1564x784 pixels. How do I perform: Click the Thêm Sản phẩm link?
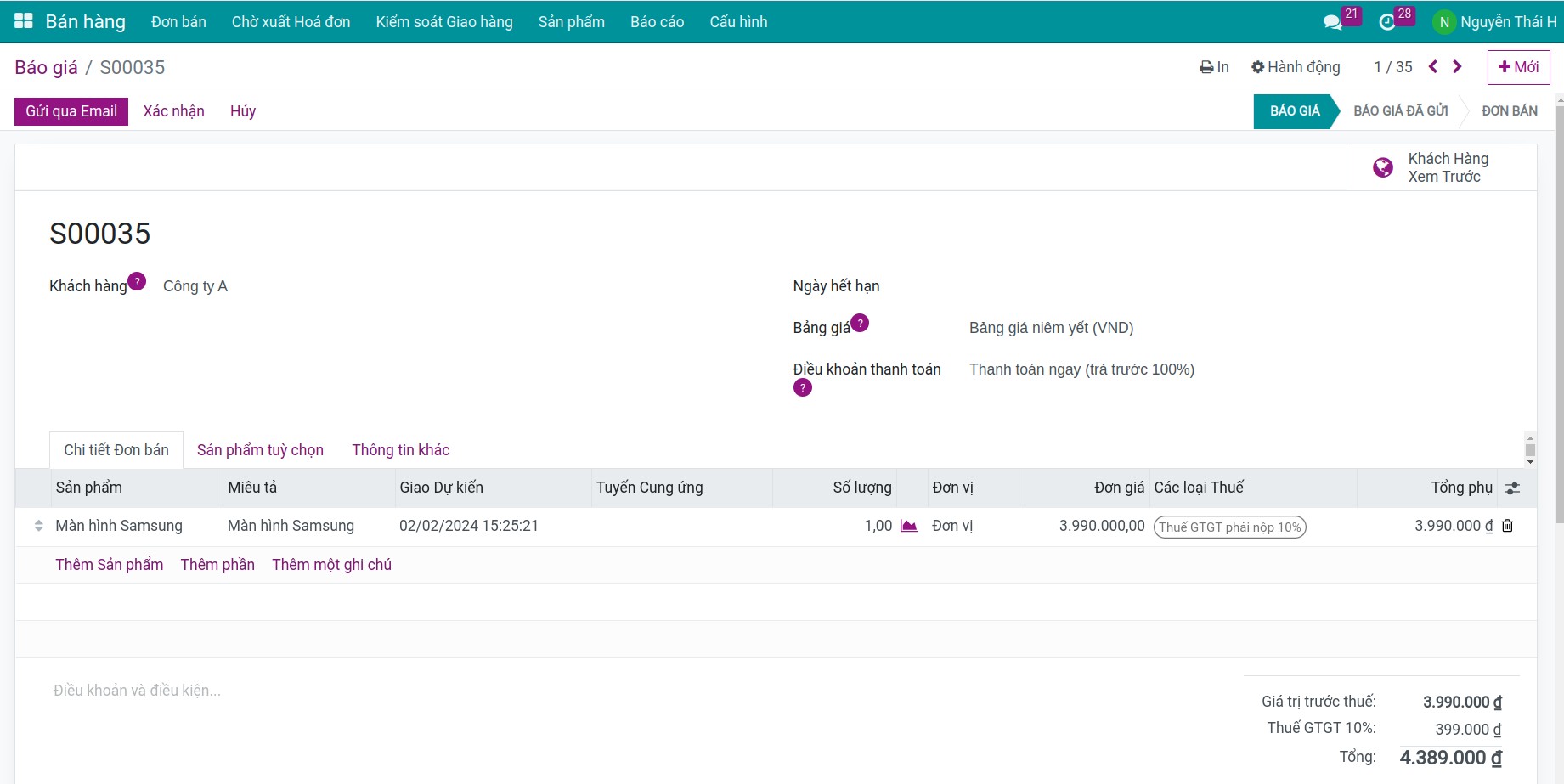[x=110, y=565]
